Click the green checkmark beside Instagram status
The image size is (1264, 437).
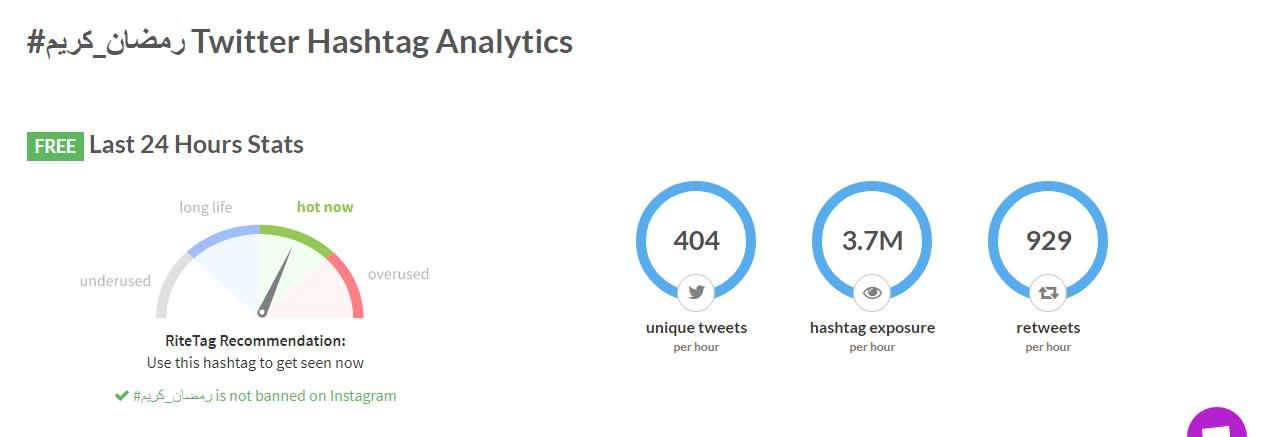[x=122, y=396]
